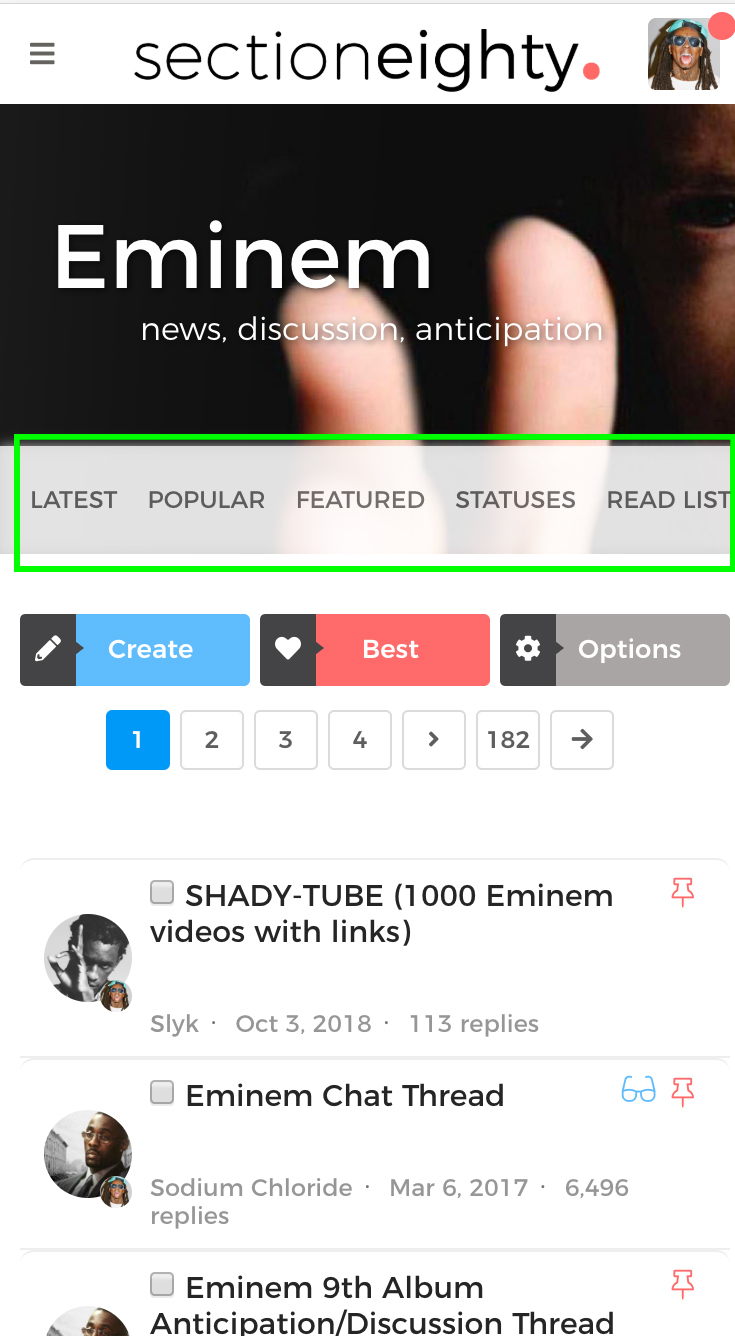This screenshot has height=1336, width=735.
Task: Open the STATUSES tab
Action: [515, 500]
